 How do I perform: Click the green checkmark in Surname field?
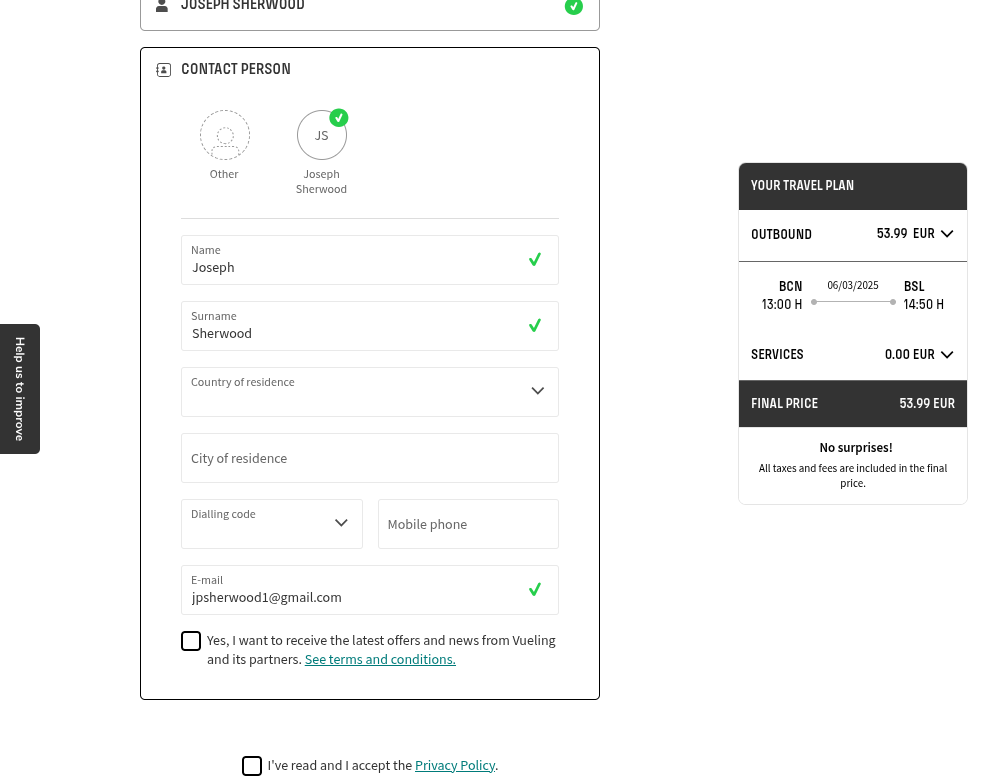(x=534, y=326)
